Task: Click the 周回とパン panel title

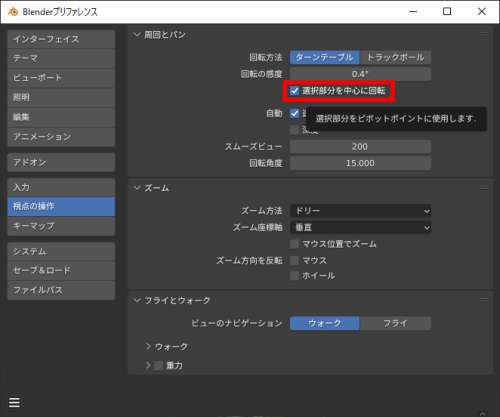Action: (165, 35)
